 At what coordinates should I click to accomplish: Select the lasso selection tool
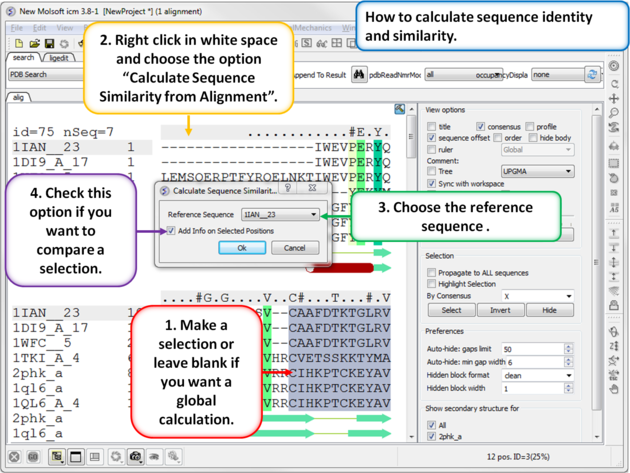(x=614, y=178)
